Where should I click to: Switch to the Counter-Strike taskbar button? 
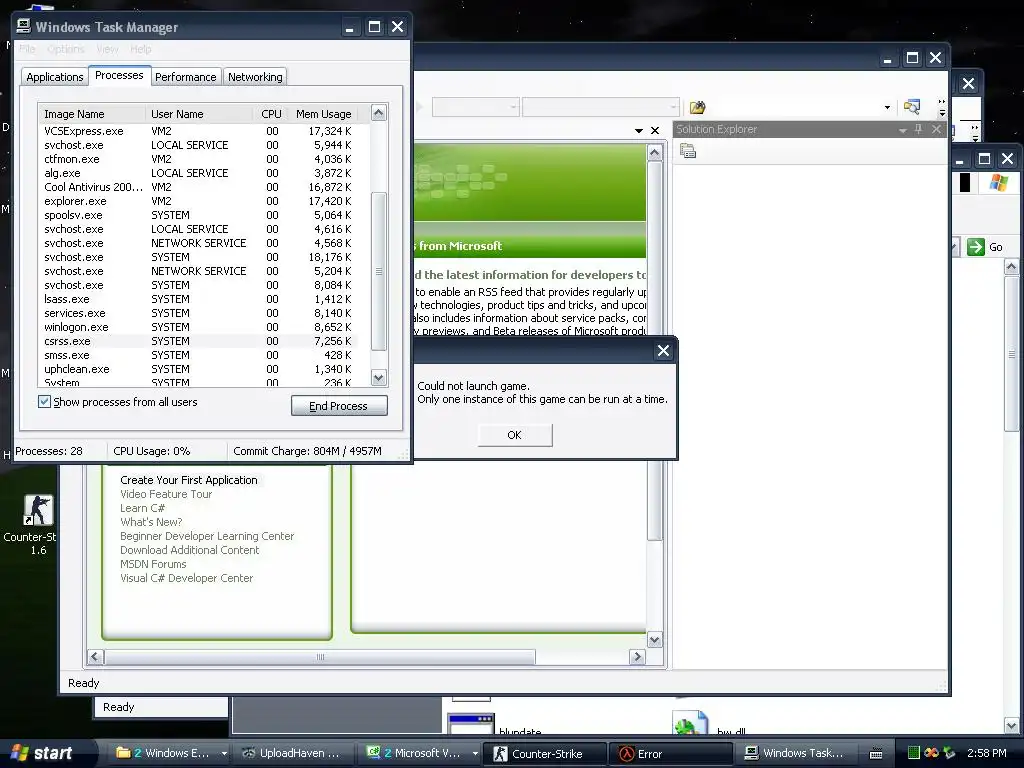[x=544, y=754]
